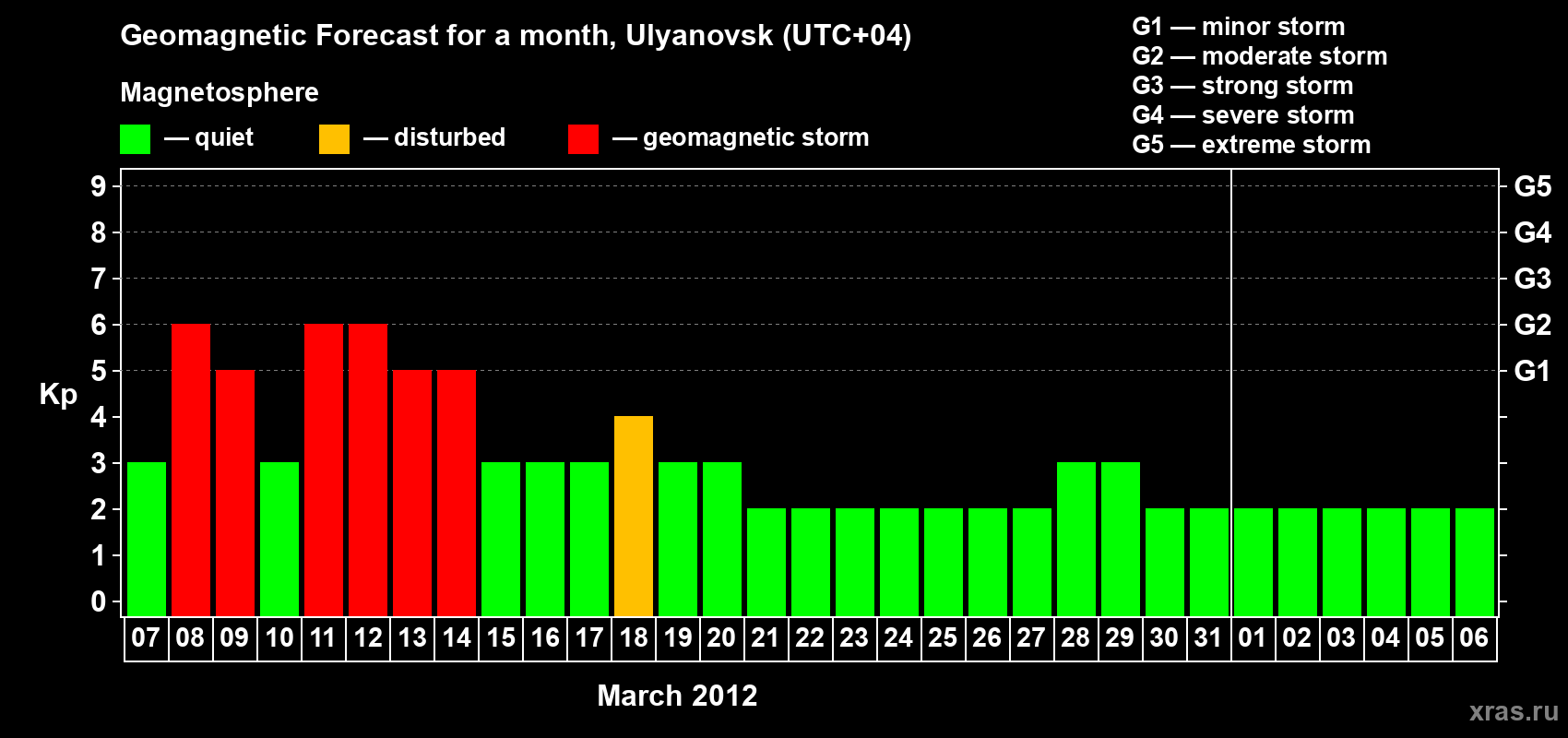1568x738 pixels.
Task: Click date label 10 on the axis
Action: (x=279, y=638)
